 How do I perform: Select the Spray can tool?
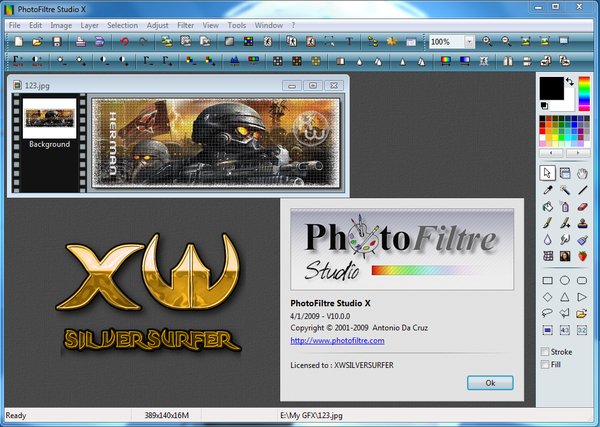pos(565,207)
